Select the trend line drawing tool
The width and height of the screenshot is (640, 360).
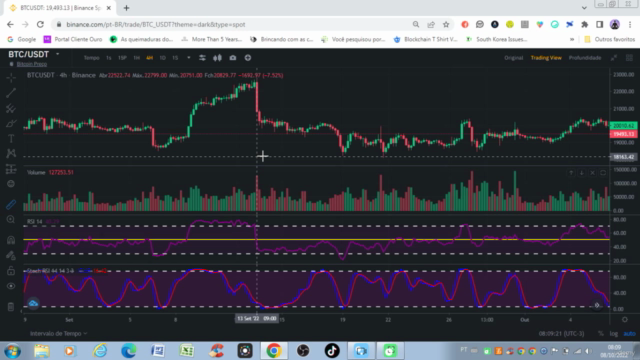pyautogui.click(x=11, y=93)
